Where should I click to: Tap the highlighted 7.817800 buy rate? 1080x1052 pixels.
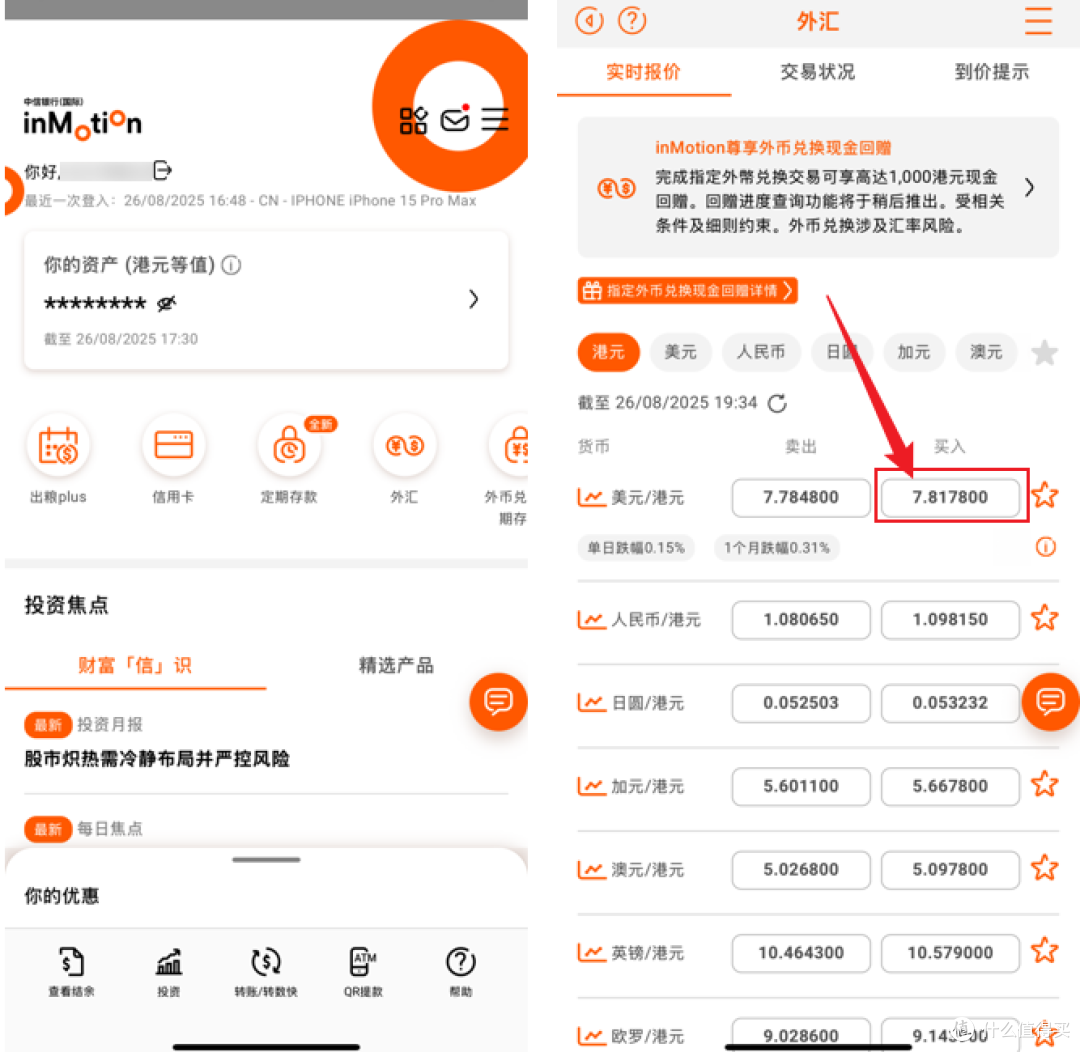[x=950, y=497]
